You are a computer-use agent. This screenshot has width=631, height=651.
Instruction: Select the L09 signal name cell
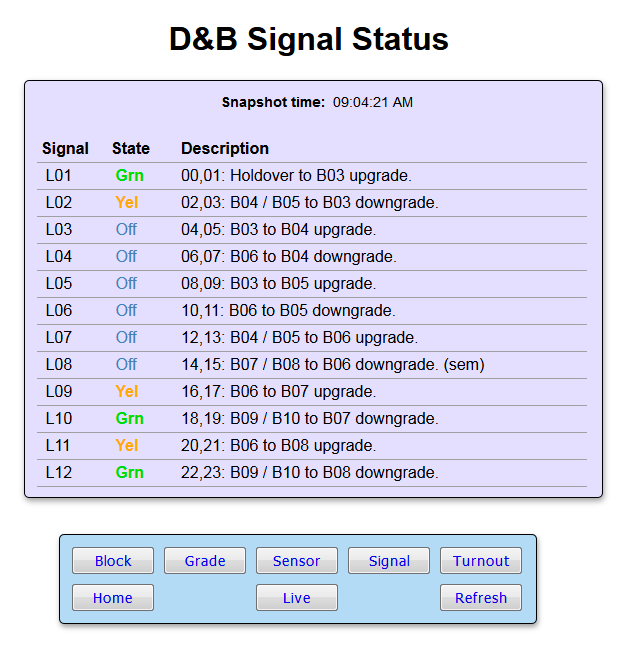(x=59, y=392)
